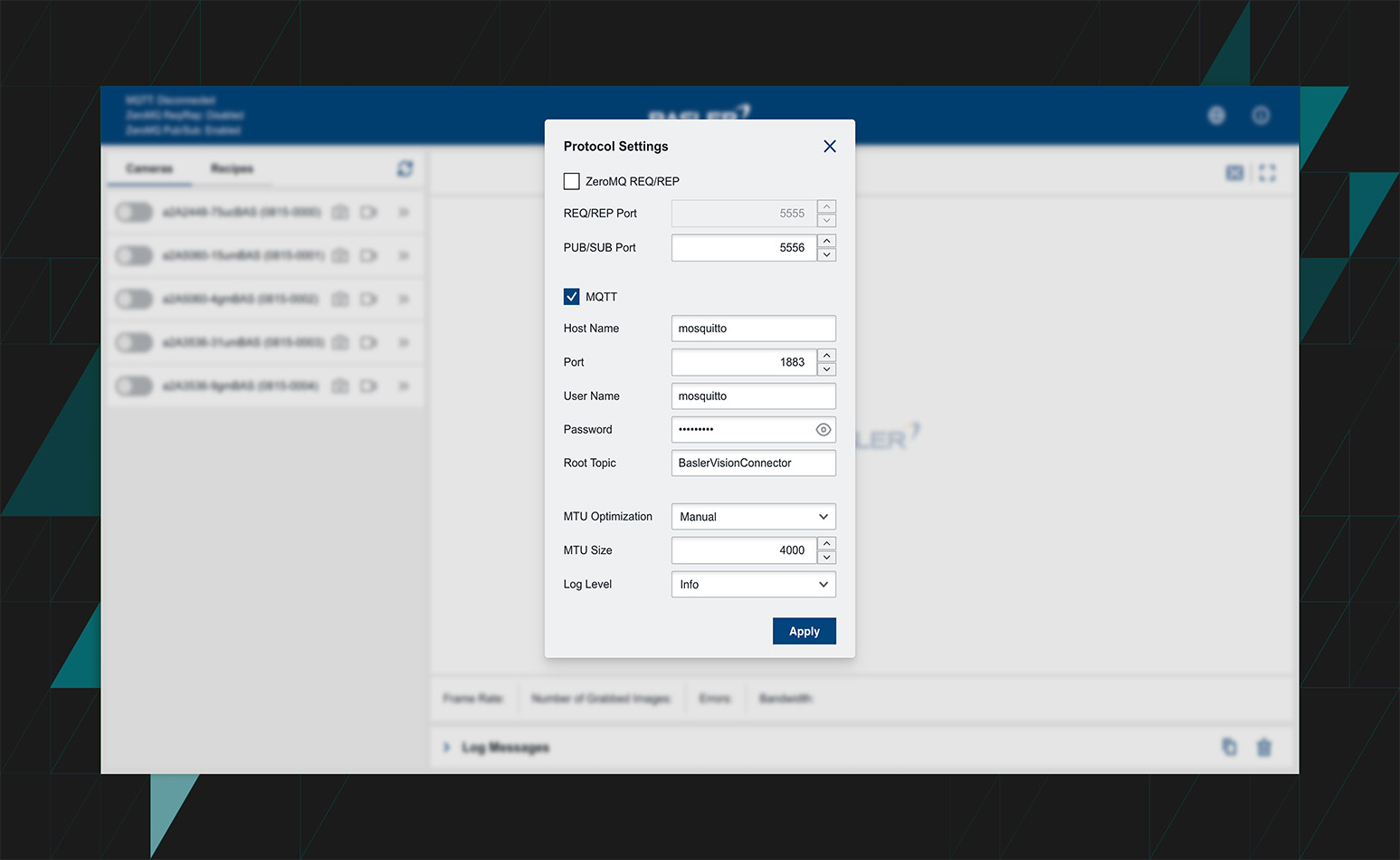Increase the MQTT Port number
The image size is (1400, 860).
pos(827,356)
